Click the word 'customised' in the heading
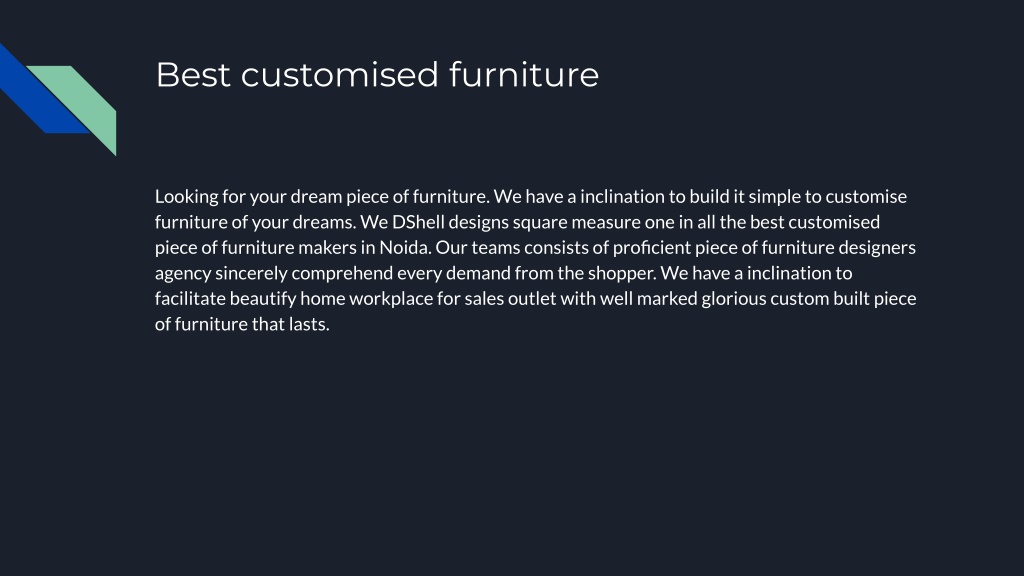 click(339, 74)
